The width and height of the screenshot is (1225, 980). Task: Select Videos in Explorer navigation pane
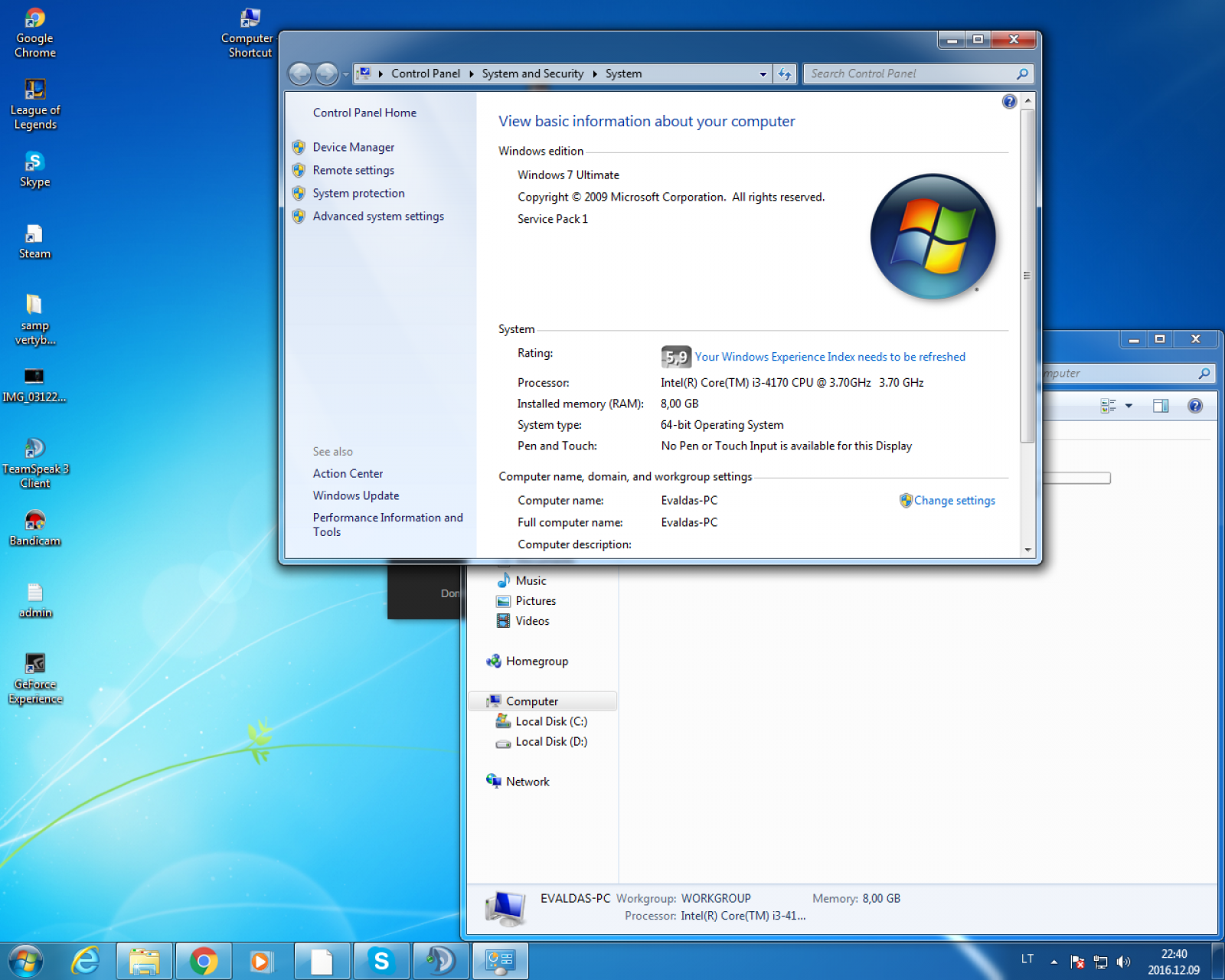(532, 621)
